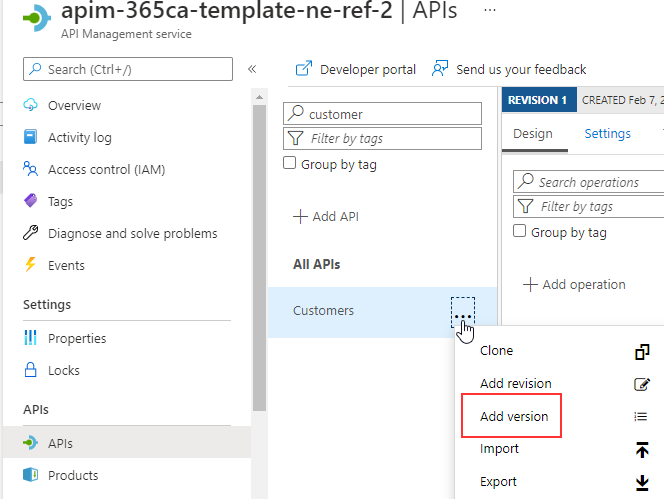Open Diagnose and solve problems
The image size is (664, 499).
tap(133, 234)
